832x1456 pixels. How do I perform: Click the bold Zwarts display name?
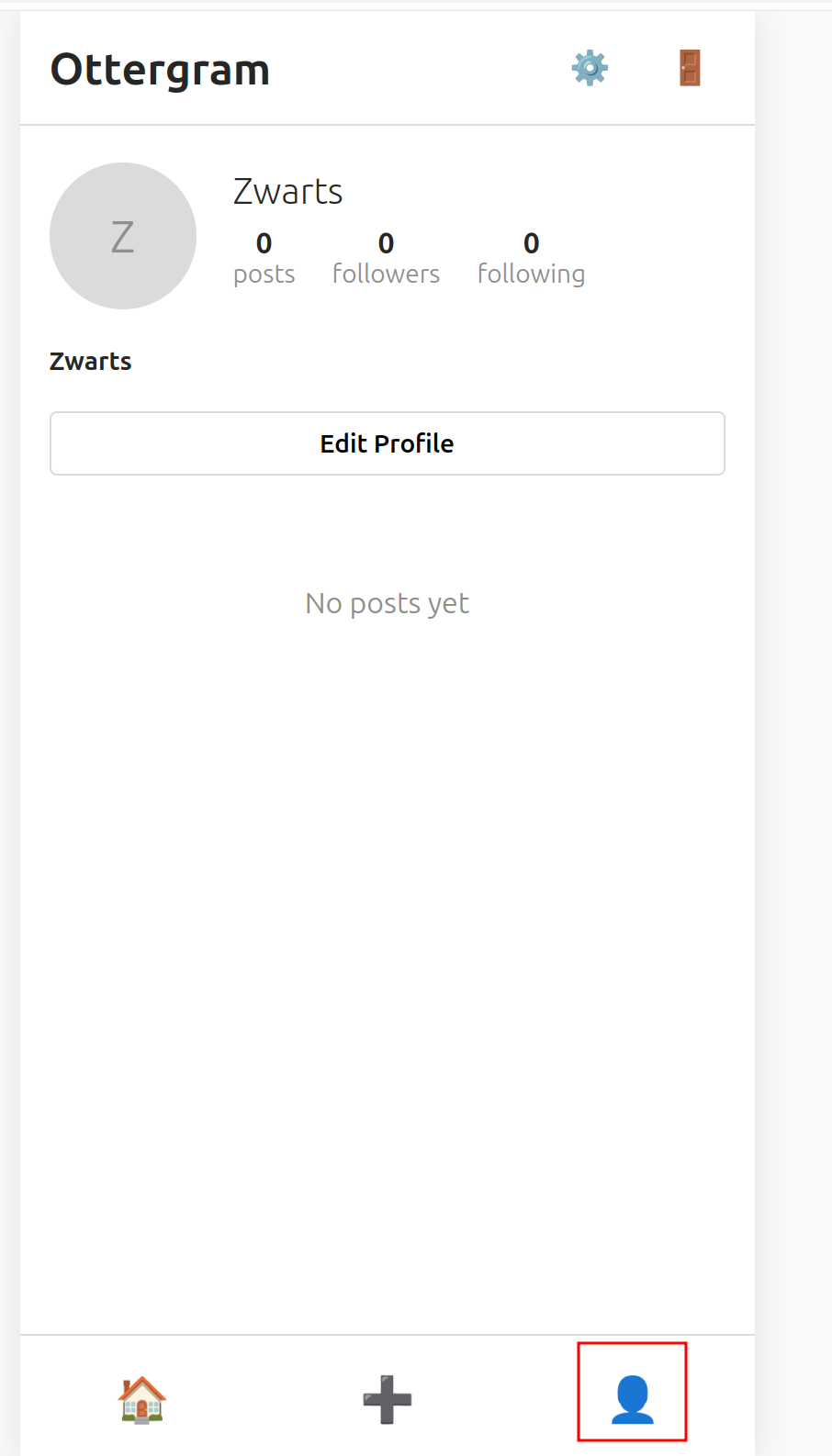point(91,362)
